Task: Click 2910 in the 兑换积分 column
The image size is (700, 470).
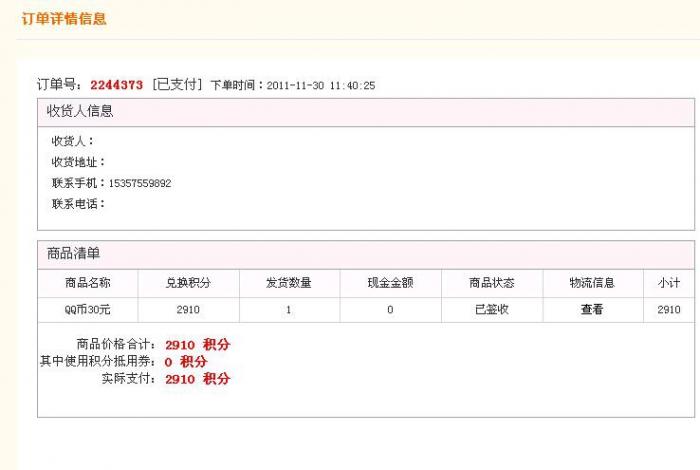Action: 188,309
